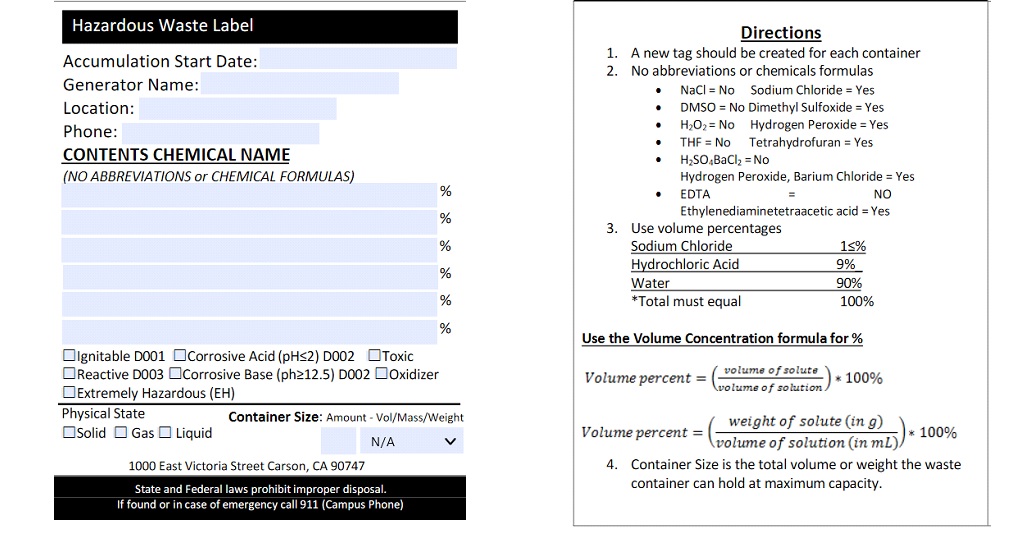
Task: Check the Ignitable D001 checkbox
Action: 69,355
